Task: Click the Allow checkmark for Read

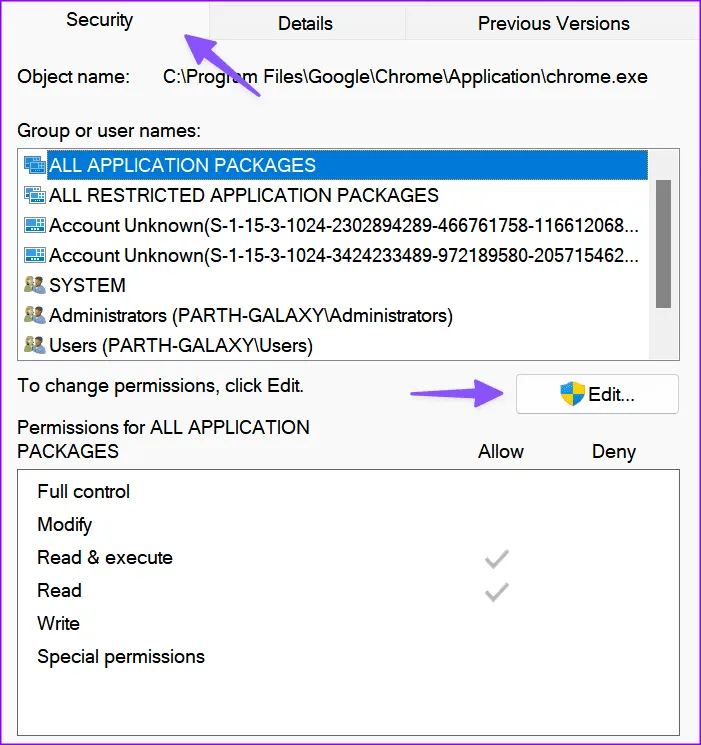Action: pyautogui.click(x=497, y=591)
